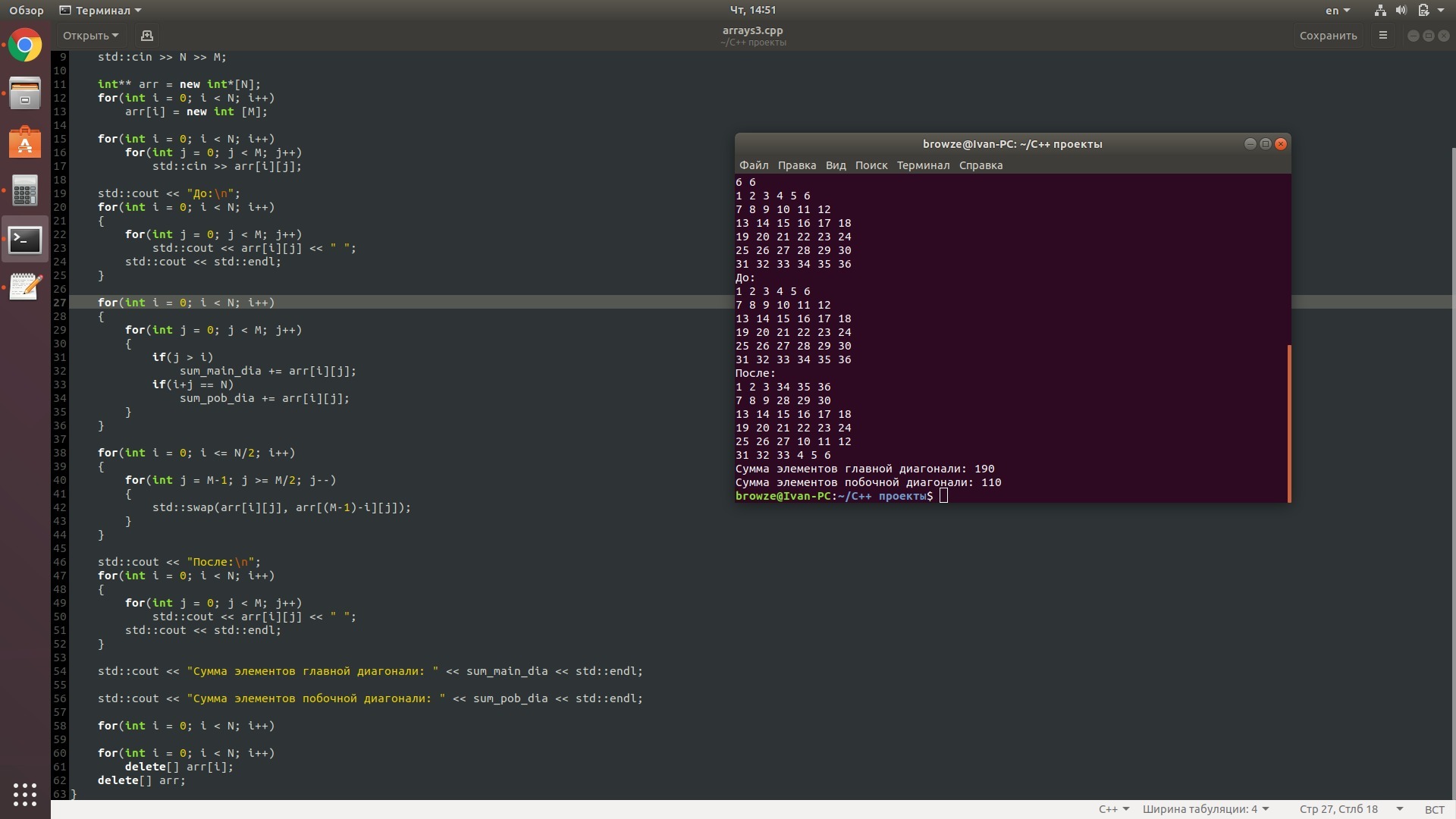The height and width of the screenshot is (819, 1456).
Task: Open the text editor dock icon
Action: click(25, 287)
